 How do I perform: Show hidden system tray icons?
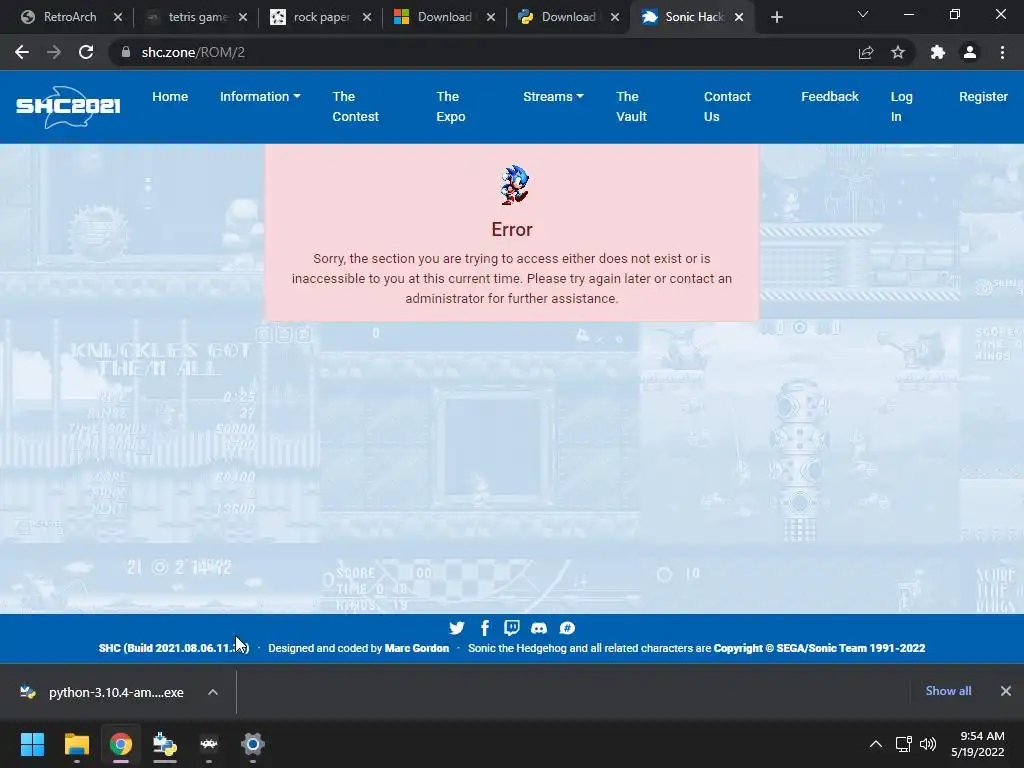[876, 744]
